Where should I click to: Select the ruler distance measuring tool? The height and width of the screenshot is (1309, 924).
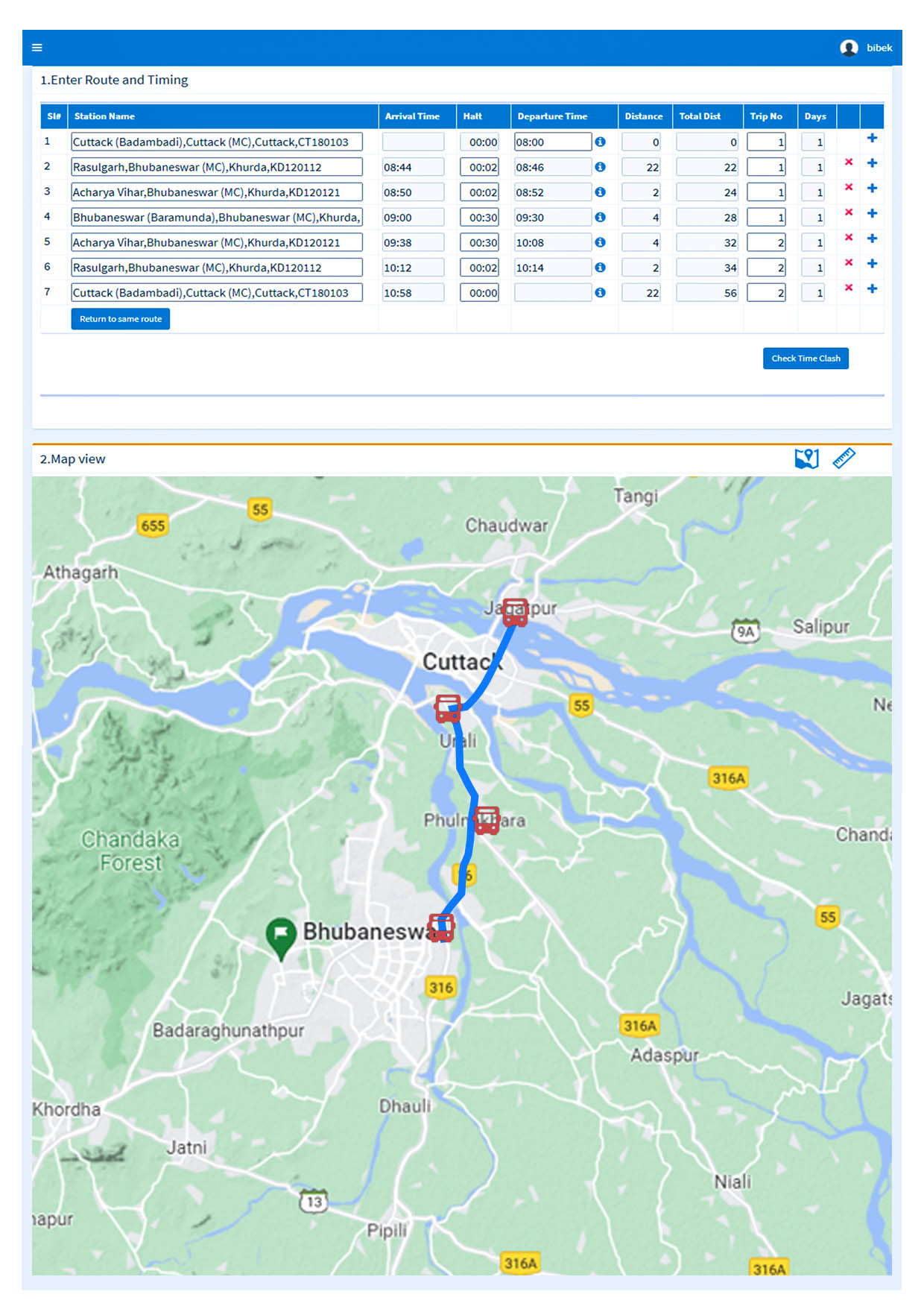[844, 458]
